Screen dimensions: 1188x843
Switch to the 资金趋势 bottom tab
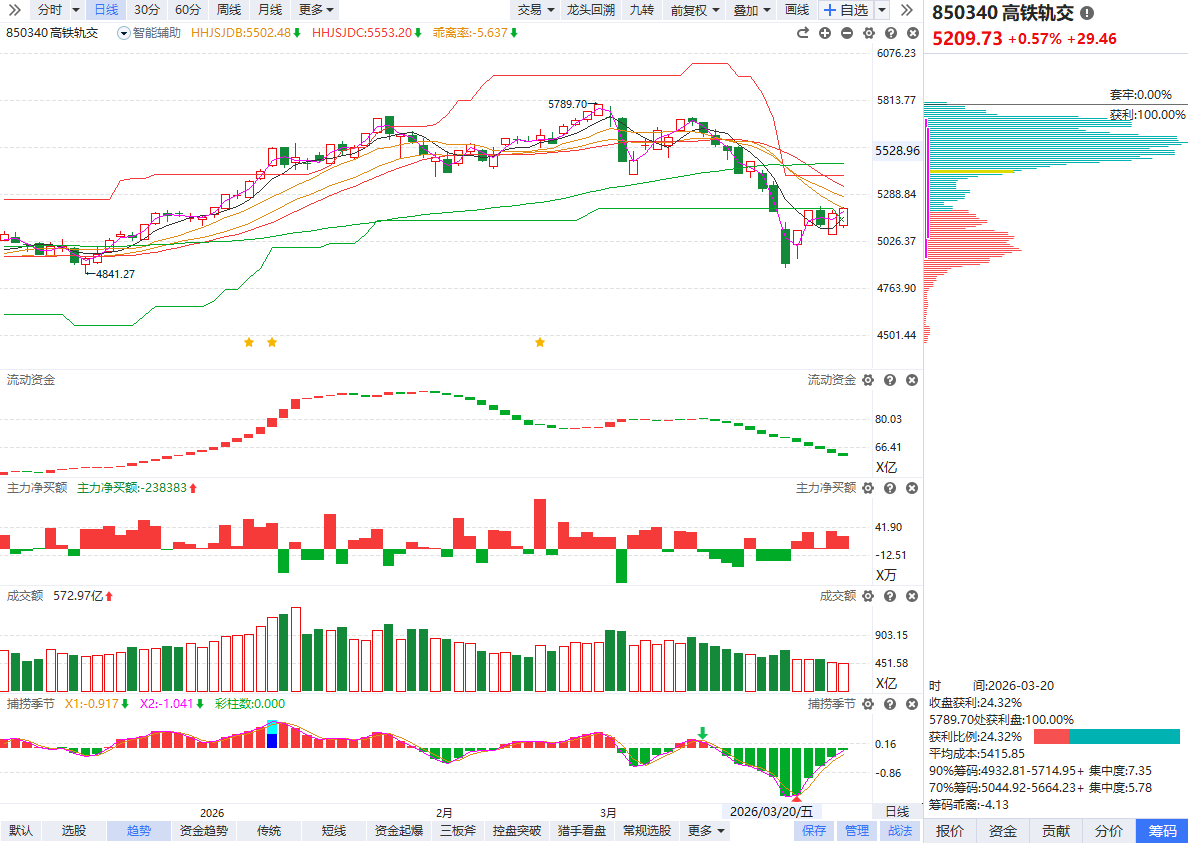tap(204, 831)
